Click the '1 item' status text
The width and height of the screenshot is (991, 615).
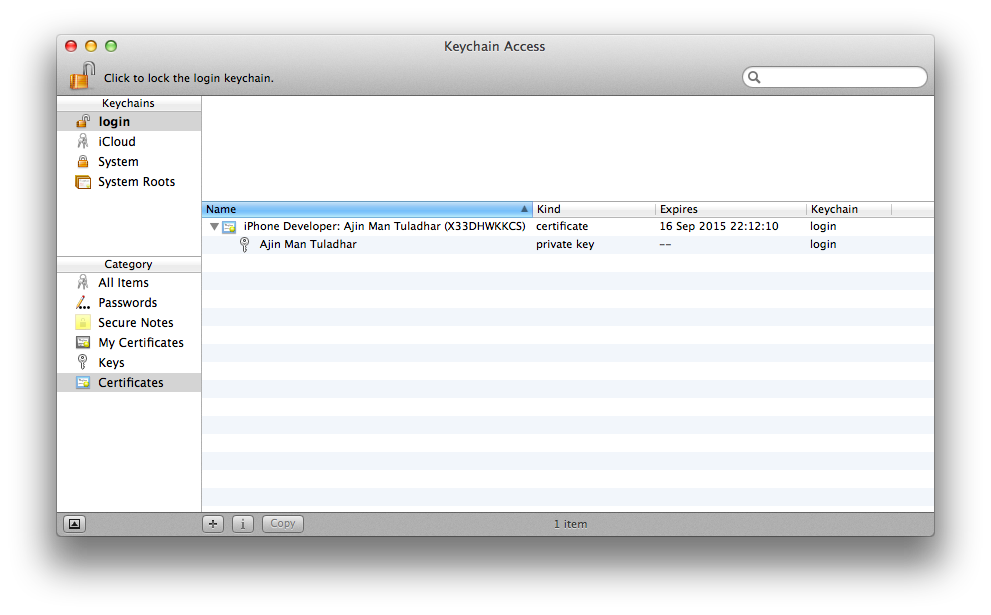pos(571,524)
